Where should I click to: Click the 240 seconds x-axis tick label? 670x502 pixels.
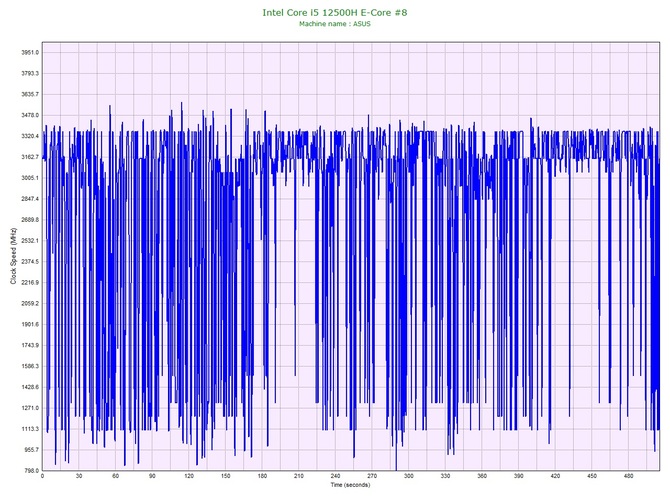[335, 476]
